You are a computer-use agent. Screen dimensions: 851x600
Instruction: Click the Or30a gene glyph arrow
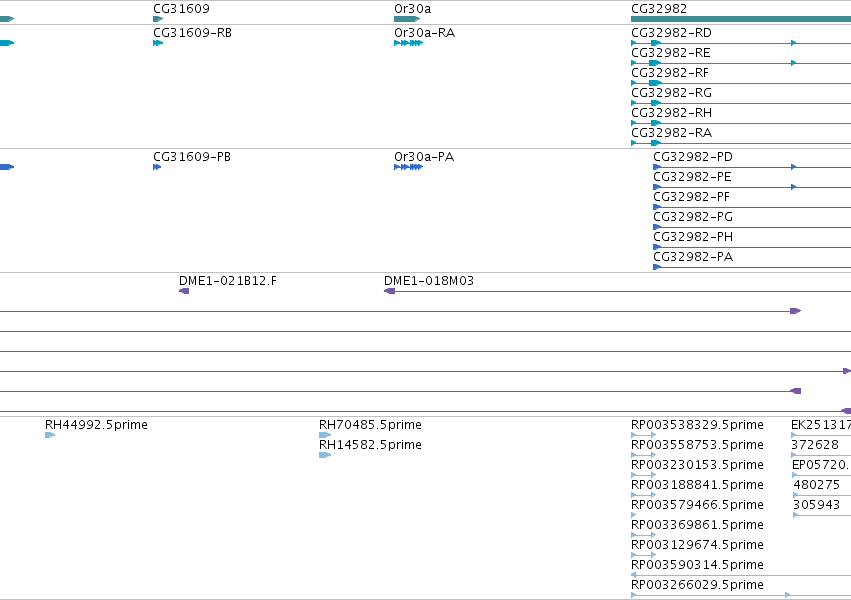pos(407,19)
